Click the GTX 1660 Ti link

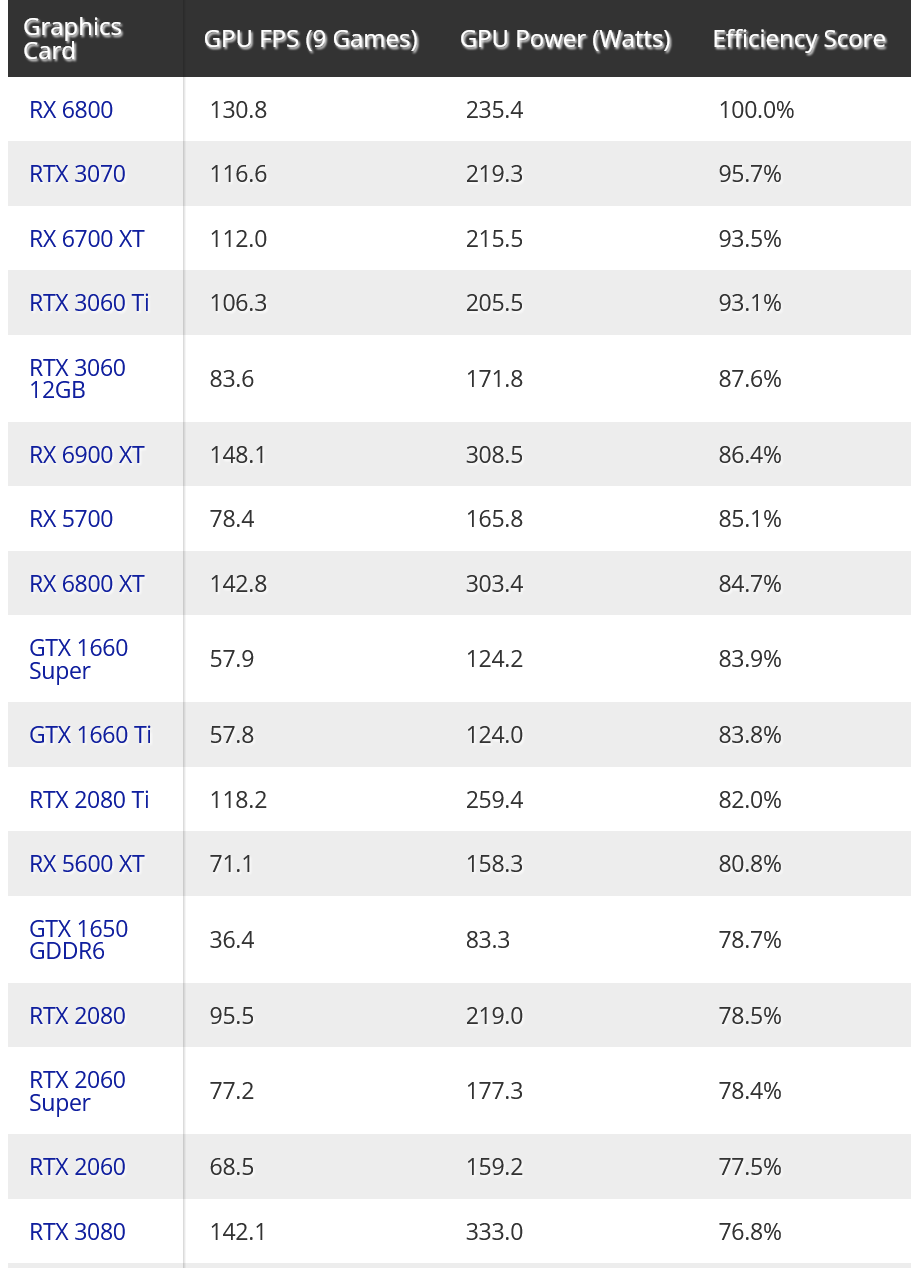(x=90, y=735)
